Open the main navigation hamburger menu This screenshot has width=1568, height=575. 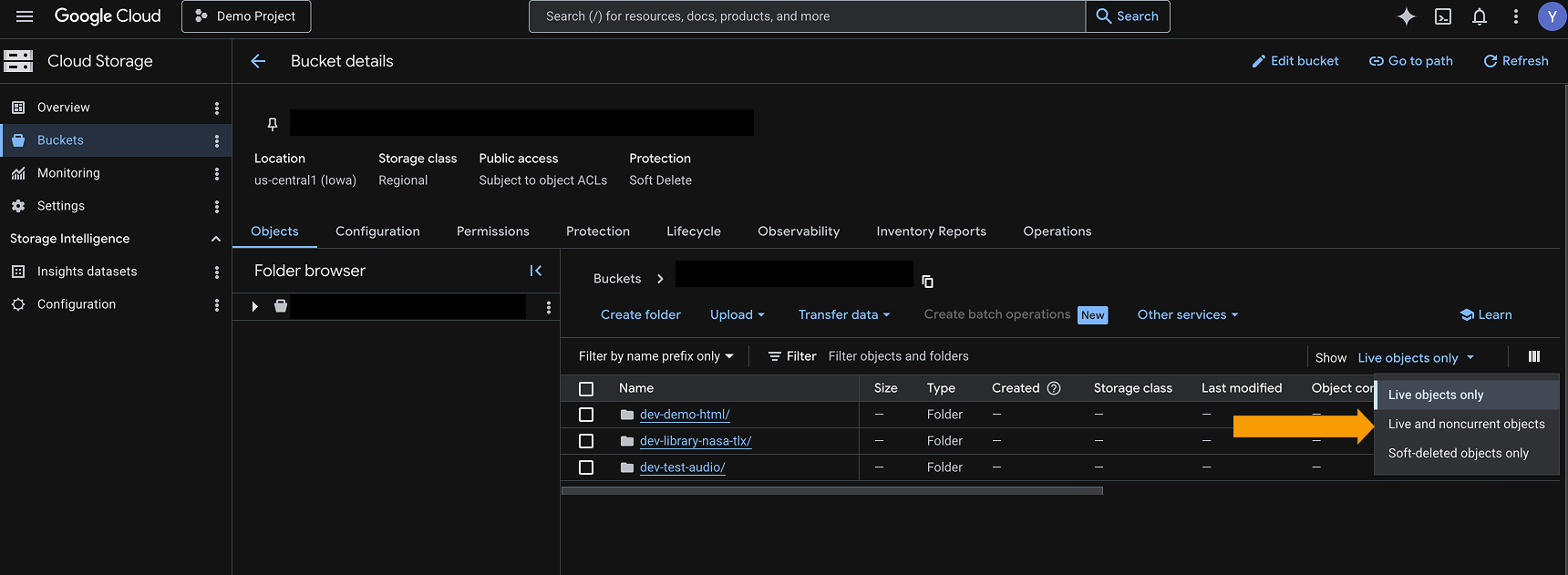(x=25, y=16)
